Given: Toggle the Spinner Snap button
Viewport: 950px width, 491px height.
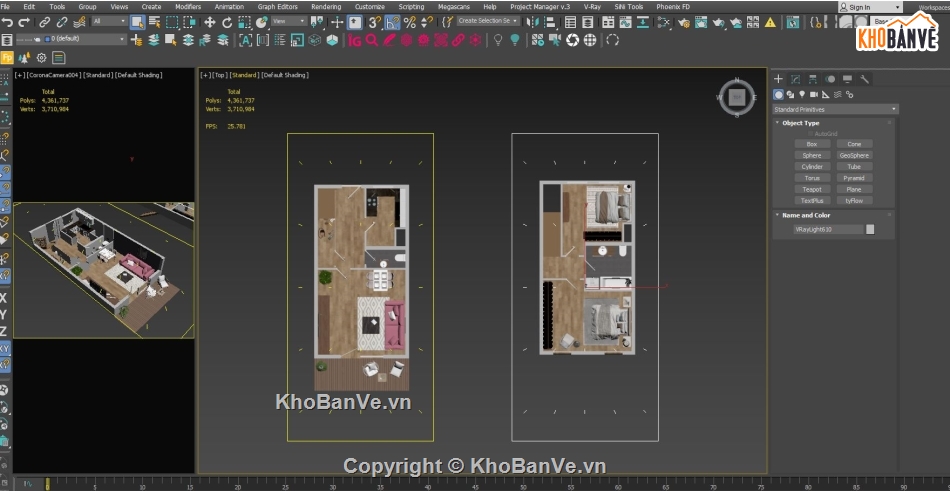Looking at the screenshot, I should click(x=427, y=22).
